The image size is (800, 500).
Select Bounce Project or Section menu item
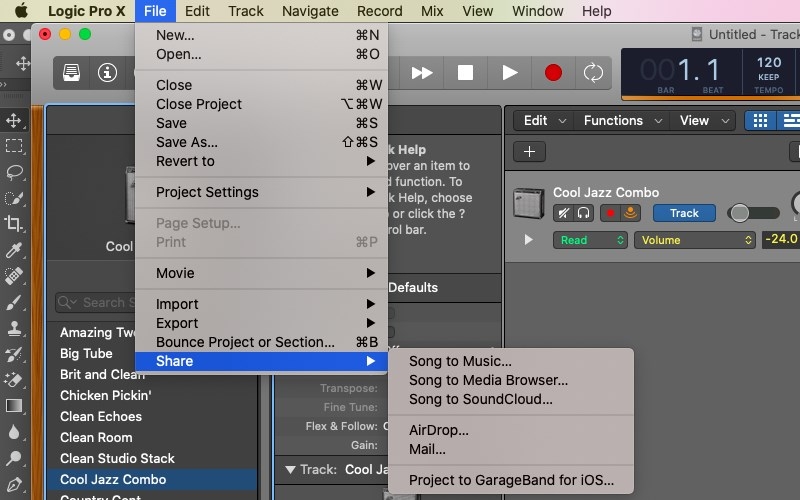(245, 342)
